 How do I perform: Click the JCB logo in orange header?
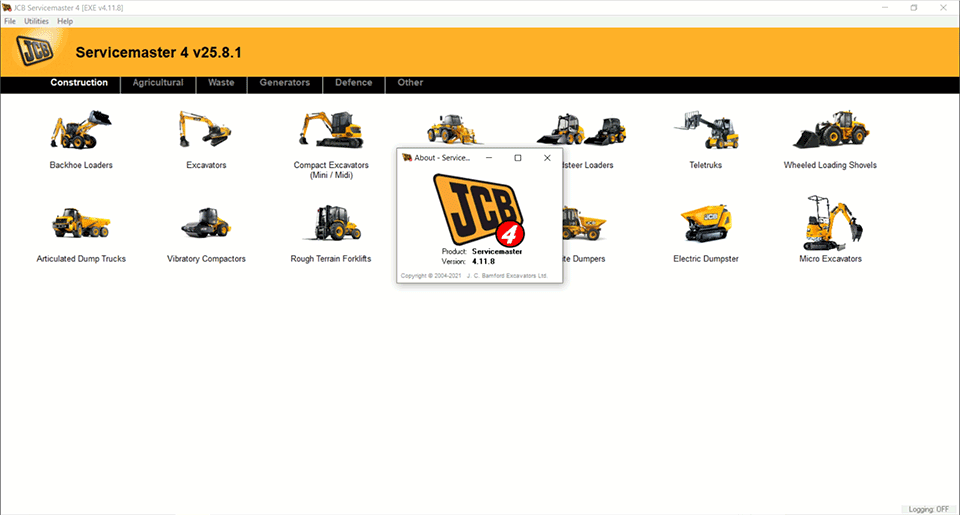click(35, 50)
